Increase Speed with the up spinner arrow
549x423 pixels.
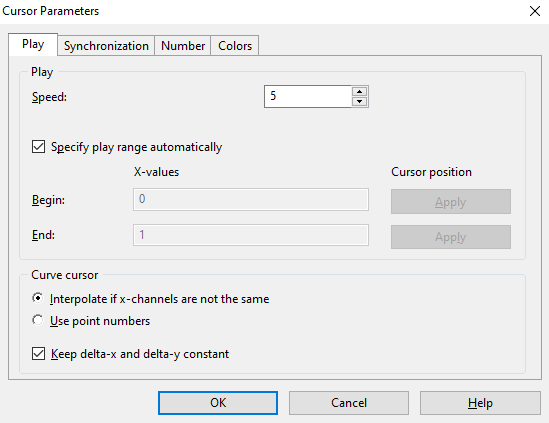359,91
